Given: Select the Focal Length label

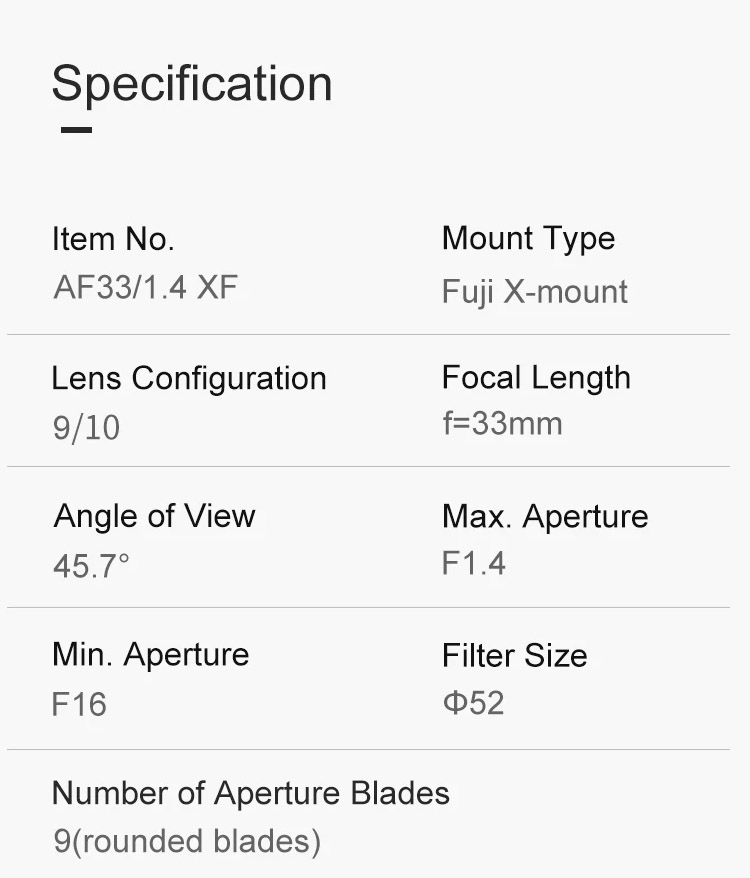Looking at the screenshot, I should pyautogui.click(x=536, y=377).
